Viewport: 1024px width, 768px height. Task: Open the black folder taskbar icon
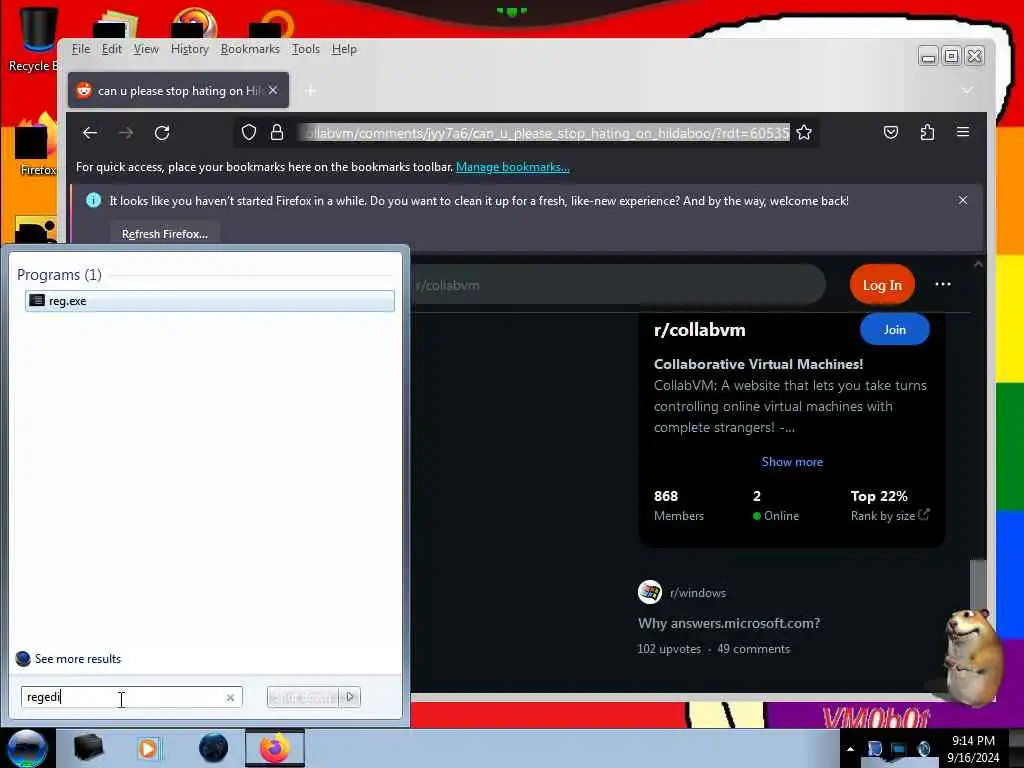(88, 748)
